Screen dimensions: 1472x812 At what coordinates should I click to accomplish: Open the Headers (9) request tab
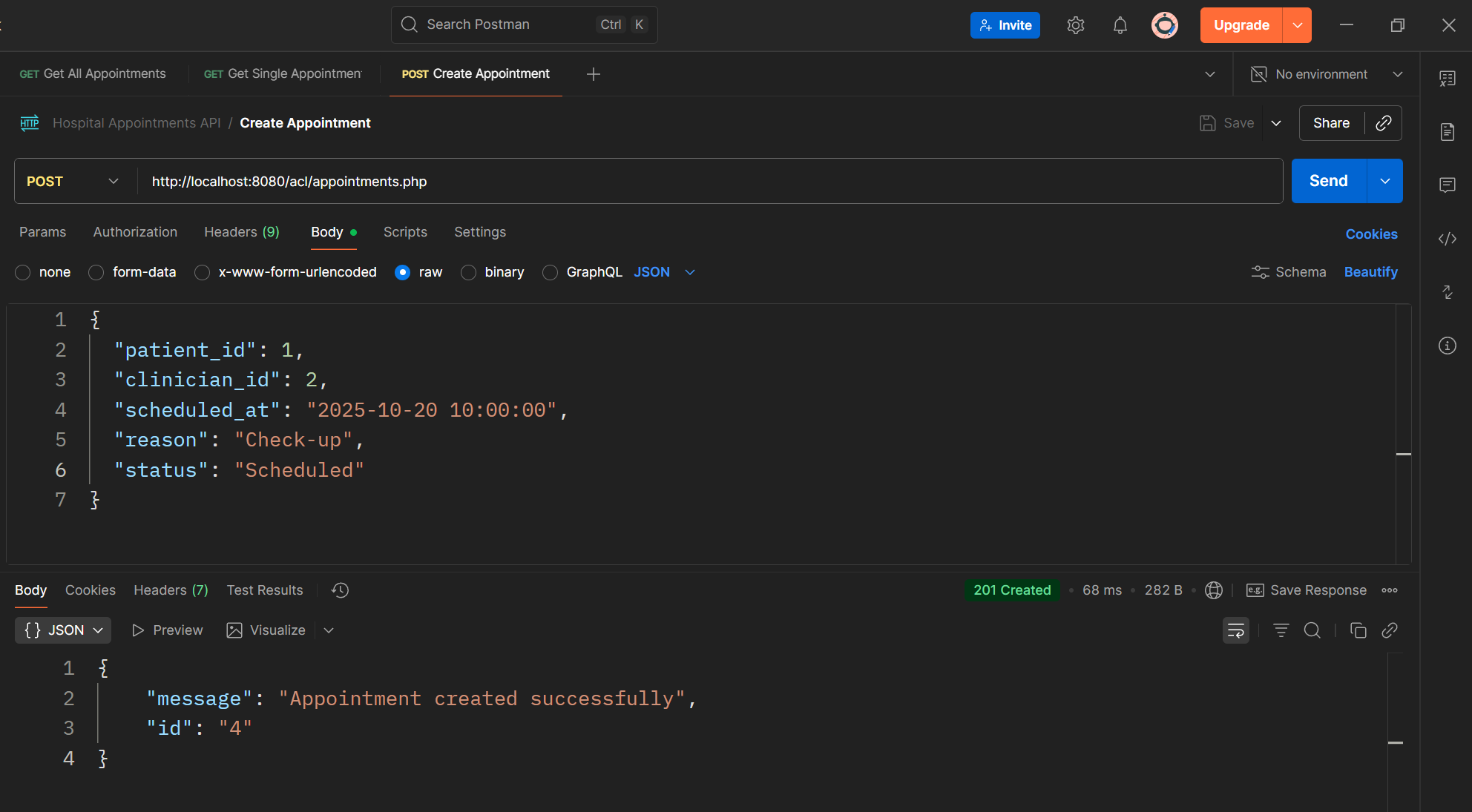click(x=242, y=232)
